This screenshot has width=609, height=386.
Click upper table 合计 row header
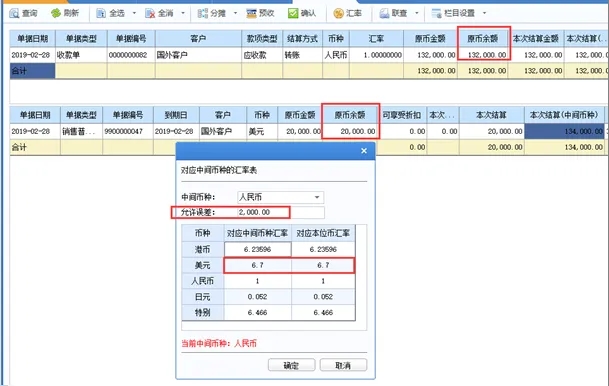[x=32, y=71]
